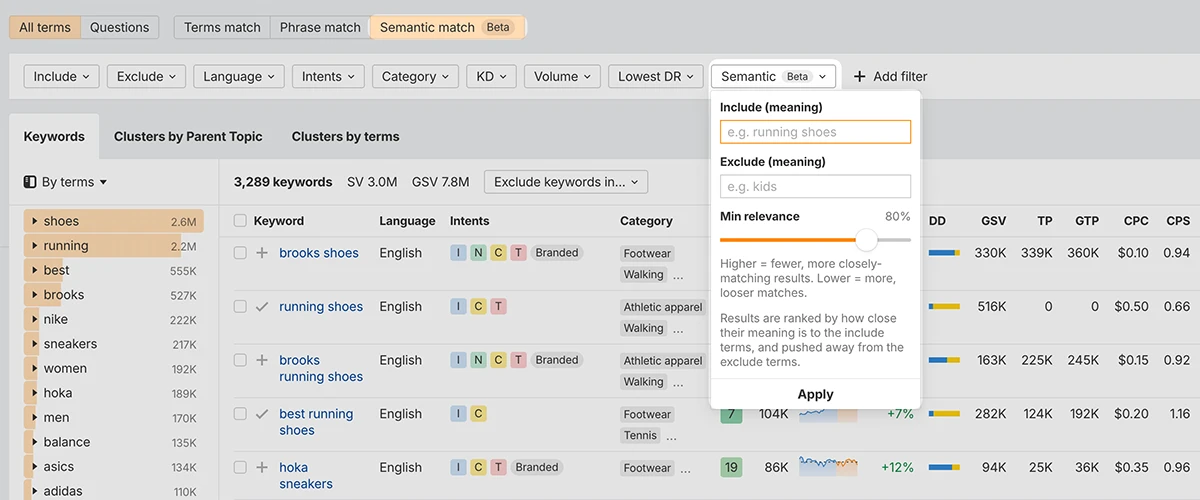Viewport: 1200px width, 500px height.
Task: Expand the nike term group
Action: point(35,319)
